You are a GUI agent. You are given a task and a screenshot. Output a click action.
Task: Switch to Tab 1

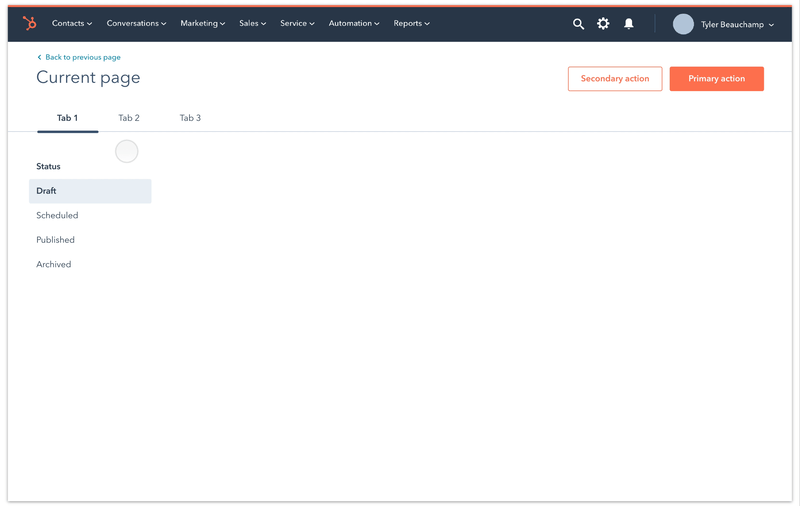[67, 118]
